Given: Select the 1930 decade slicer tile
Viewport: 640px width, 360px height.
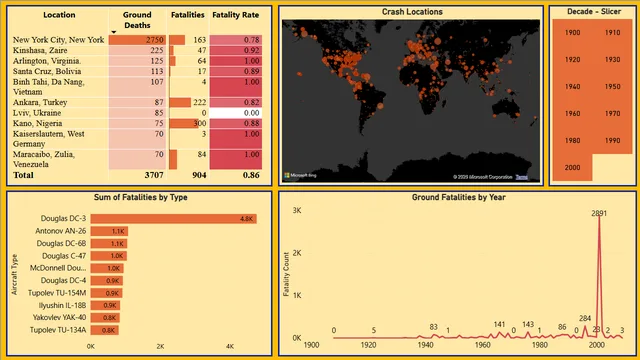Looking at the screenshot, I should [x=612, y=60].
